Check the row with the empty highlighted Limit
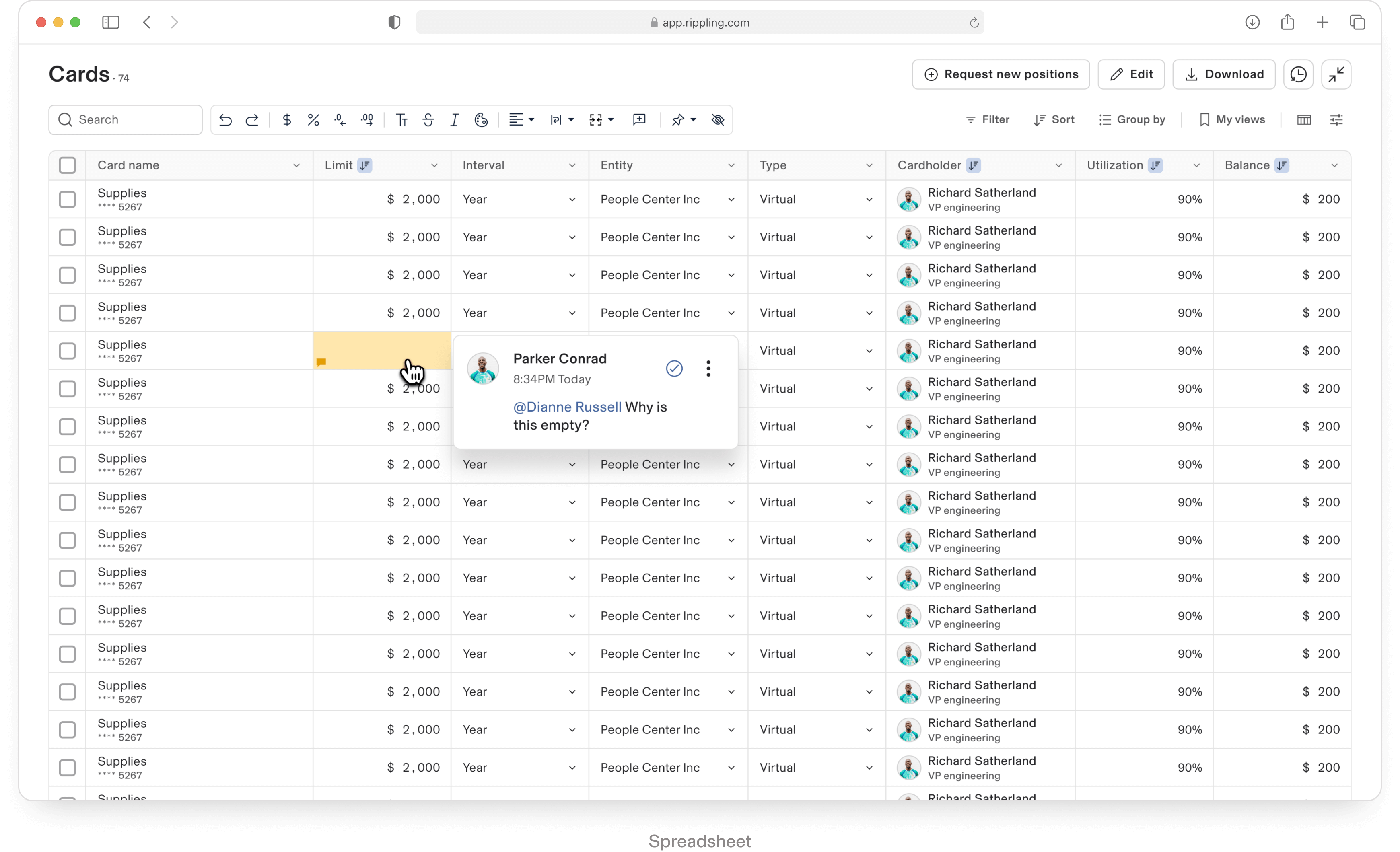The width and height of the screenshot is (1400, 852). (x=67, y=351)
